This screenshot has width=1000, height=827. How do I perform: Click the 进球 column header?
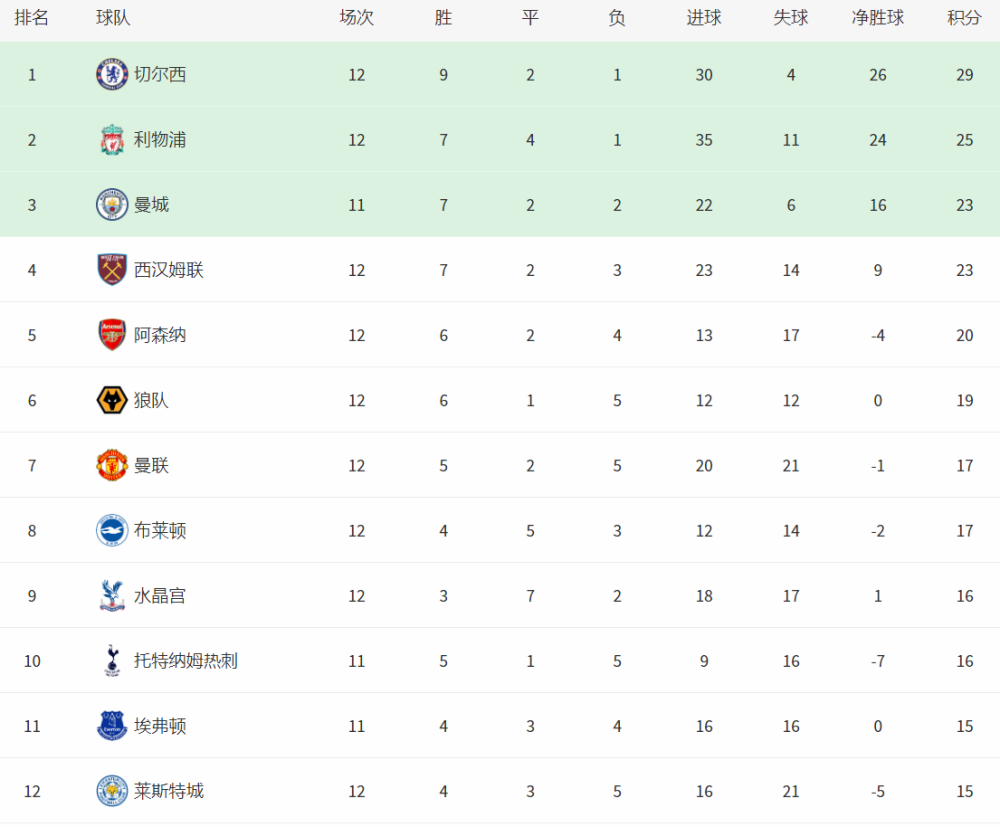703,18
